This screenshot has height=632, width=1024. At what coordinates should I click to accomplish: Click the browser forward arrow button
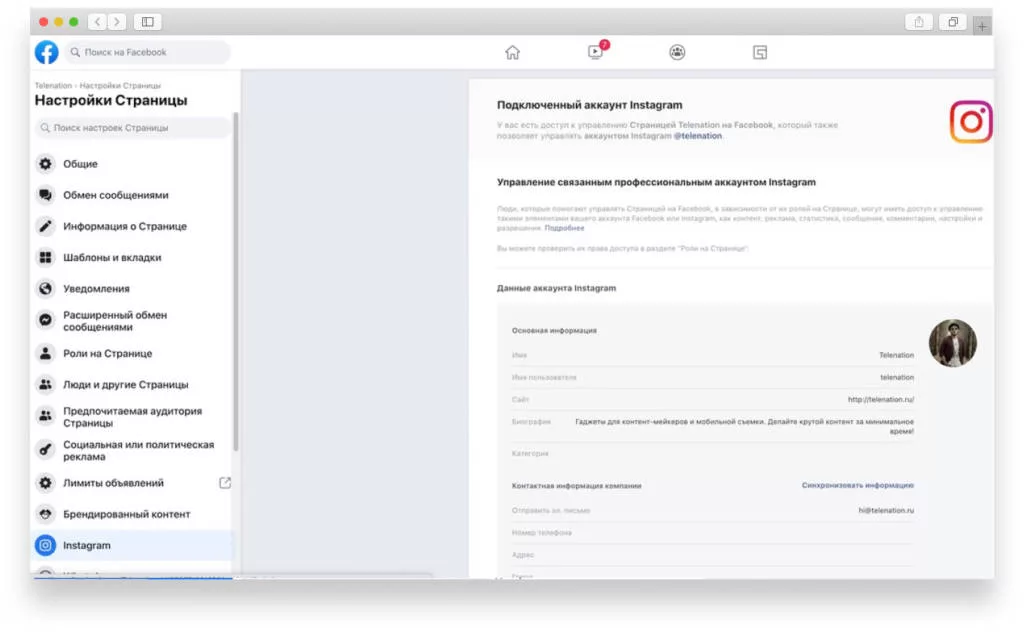(x=117, y=22)
